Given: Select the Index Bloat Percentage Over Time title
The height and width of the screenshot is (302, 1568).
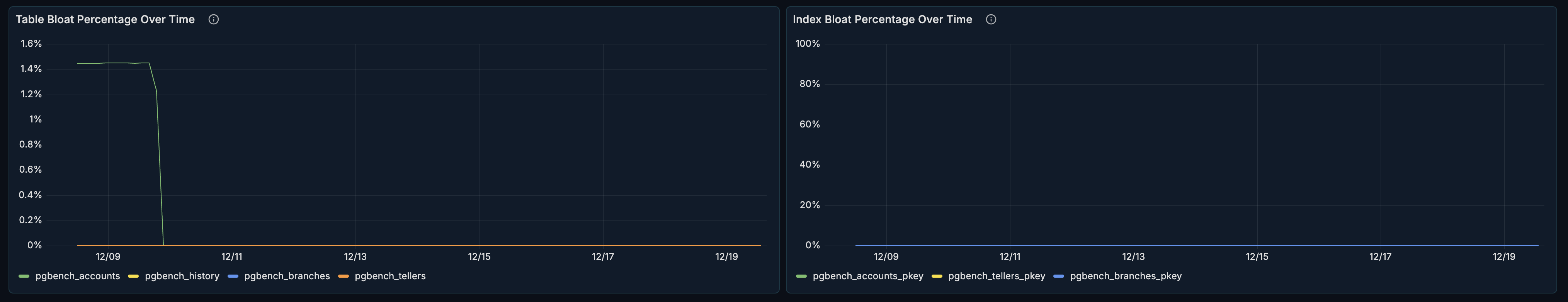Looking at the screenshot, I should click(x=882, y=19).
